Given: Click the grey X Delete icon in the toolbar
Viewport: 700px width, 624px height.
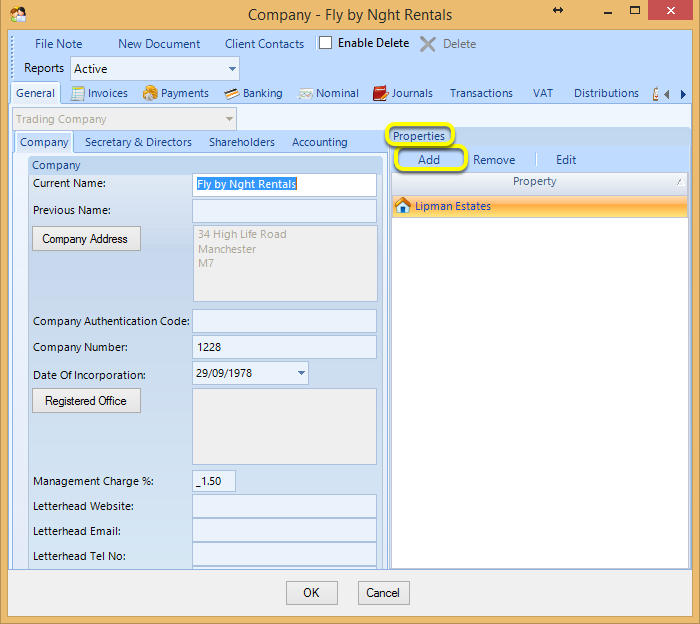Looking at the screenshot, I should (428, 44).
